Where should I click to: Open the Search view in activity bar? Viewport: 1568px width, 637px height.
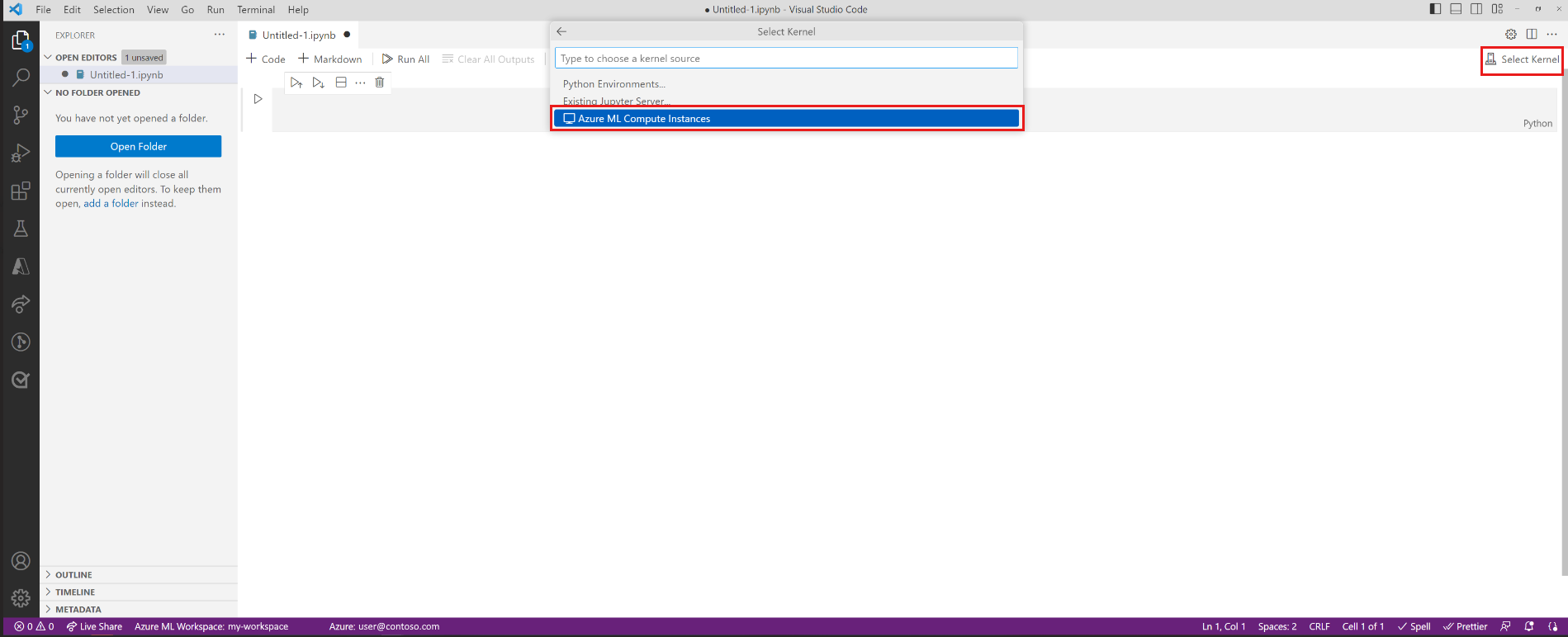pos(21,78)
